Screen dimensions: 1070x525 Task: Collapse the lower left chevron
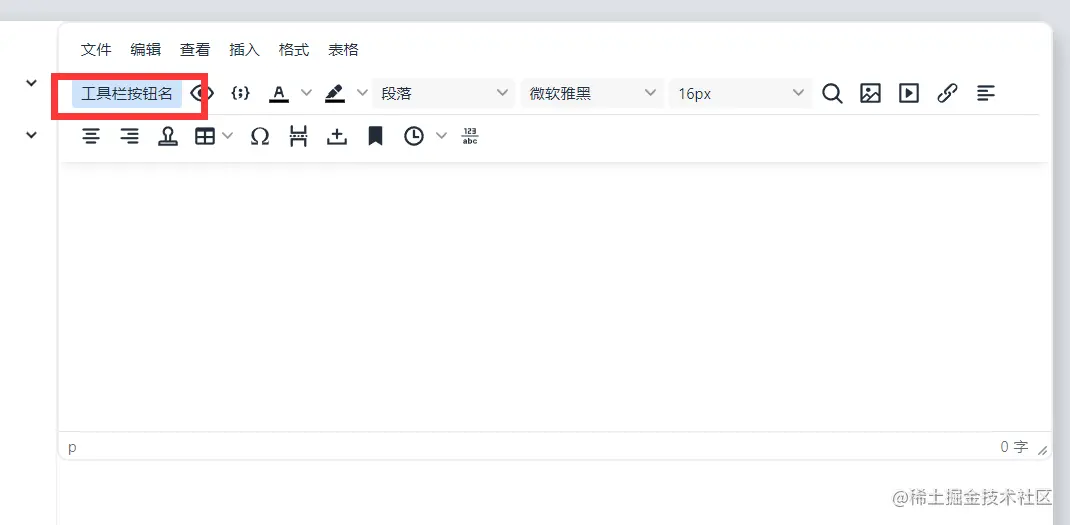click(31, 134)
